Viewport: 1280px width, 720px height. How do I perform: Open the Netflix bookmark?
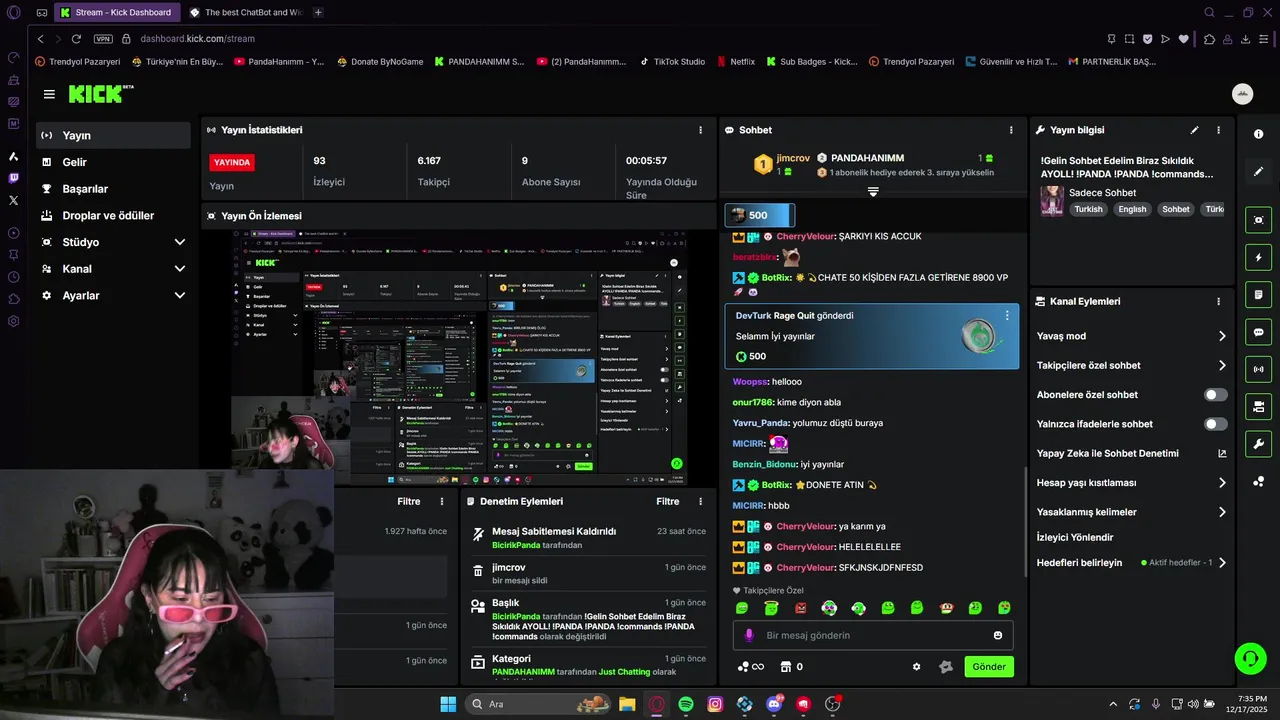pos(736,61)
